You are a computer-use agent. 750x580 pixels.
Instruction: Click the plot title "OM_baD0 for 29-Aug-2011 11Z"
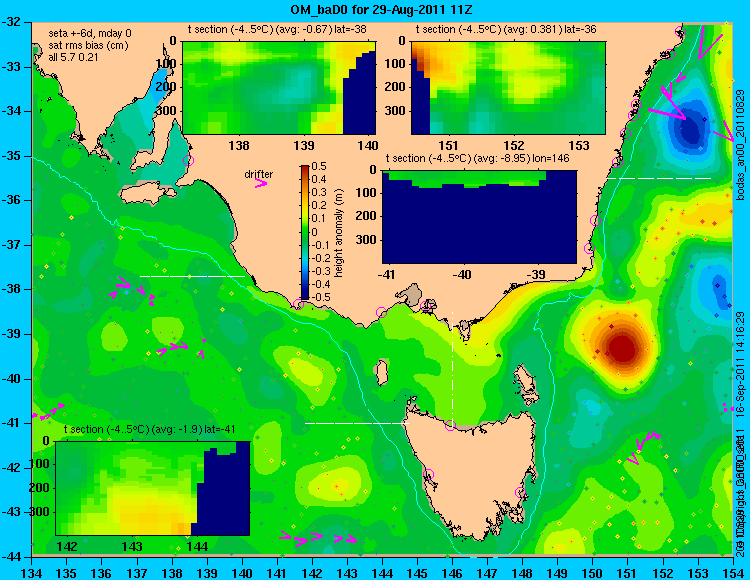(382, 9)
